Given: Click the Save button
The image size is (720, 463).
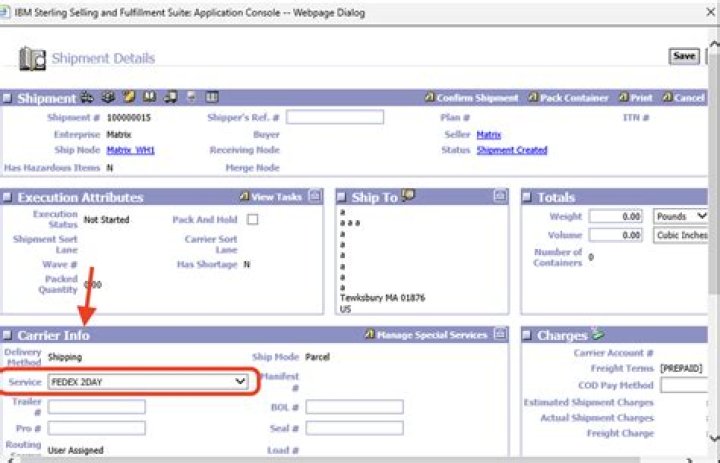Looking at the screenshot, I should (x=684, y=56).
